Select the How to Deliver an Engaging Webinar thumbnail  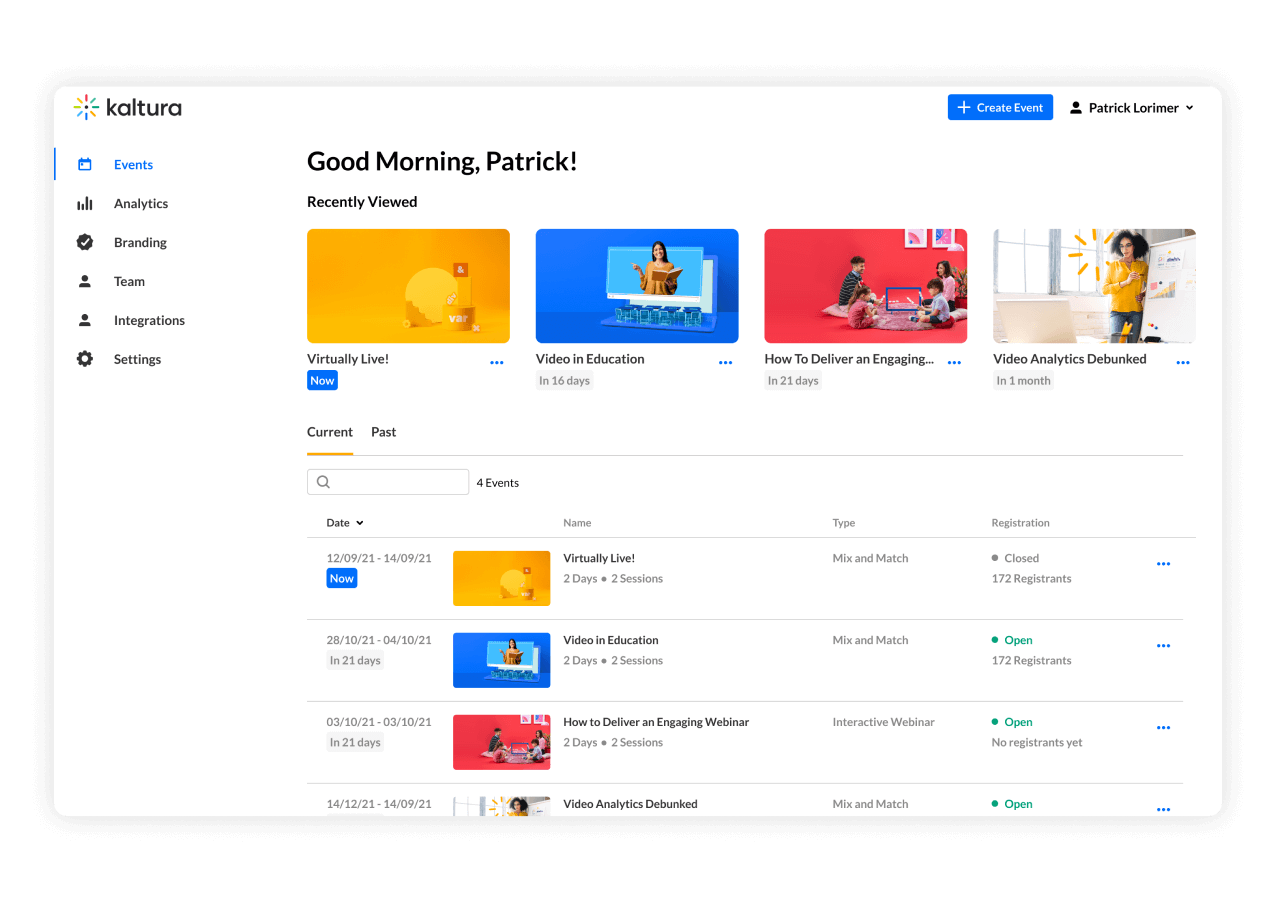pos(501,742)
